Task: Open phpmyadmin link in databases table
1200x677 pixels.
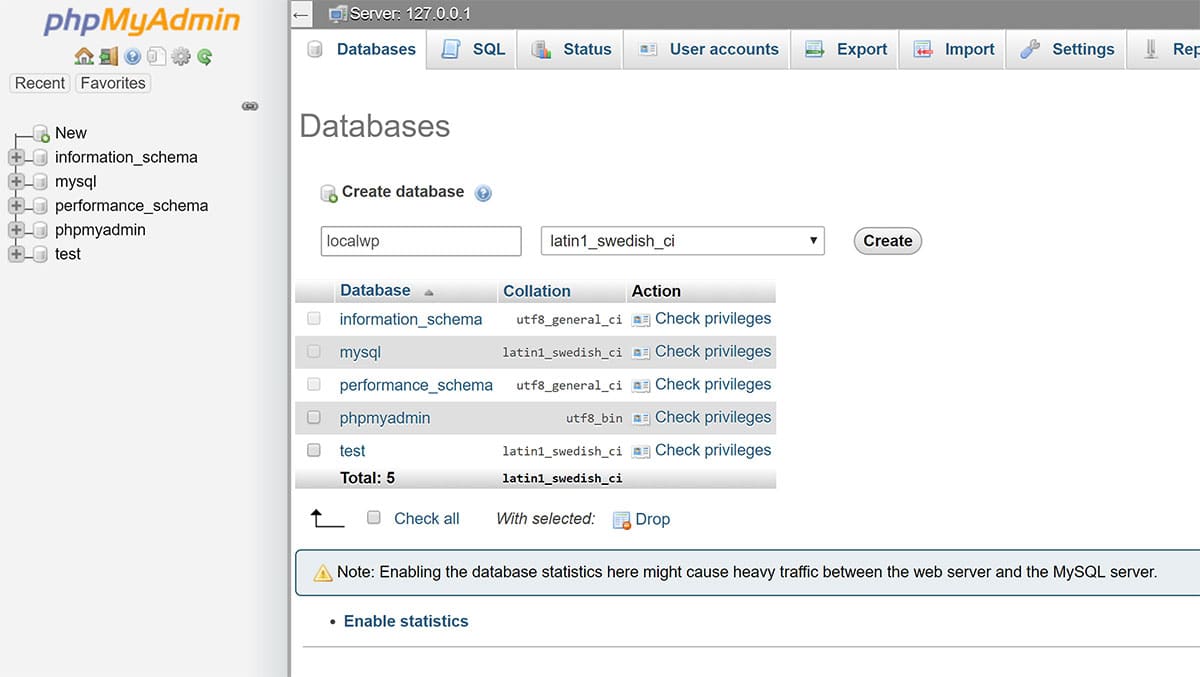Action: [385, 418]
